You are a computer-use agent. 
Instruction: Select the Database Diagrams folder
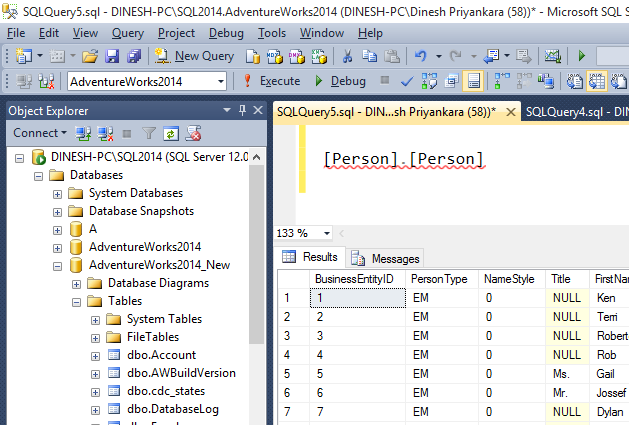pyautogui.click(x=158, y=283)
